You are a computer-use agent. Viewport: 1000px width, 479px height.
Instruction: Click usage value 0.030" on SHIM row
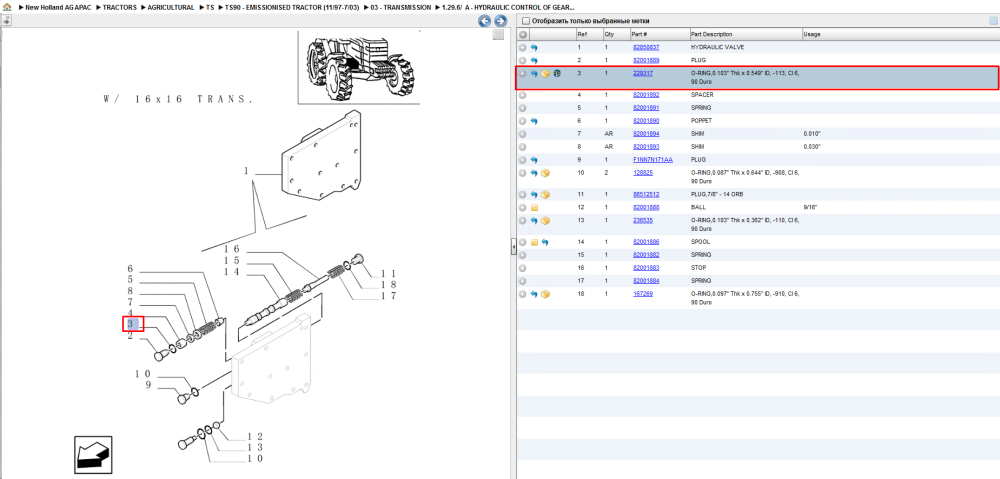click(812, 147)
